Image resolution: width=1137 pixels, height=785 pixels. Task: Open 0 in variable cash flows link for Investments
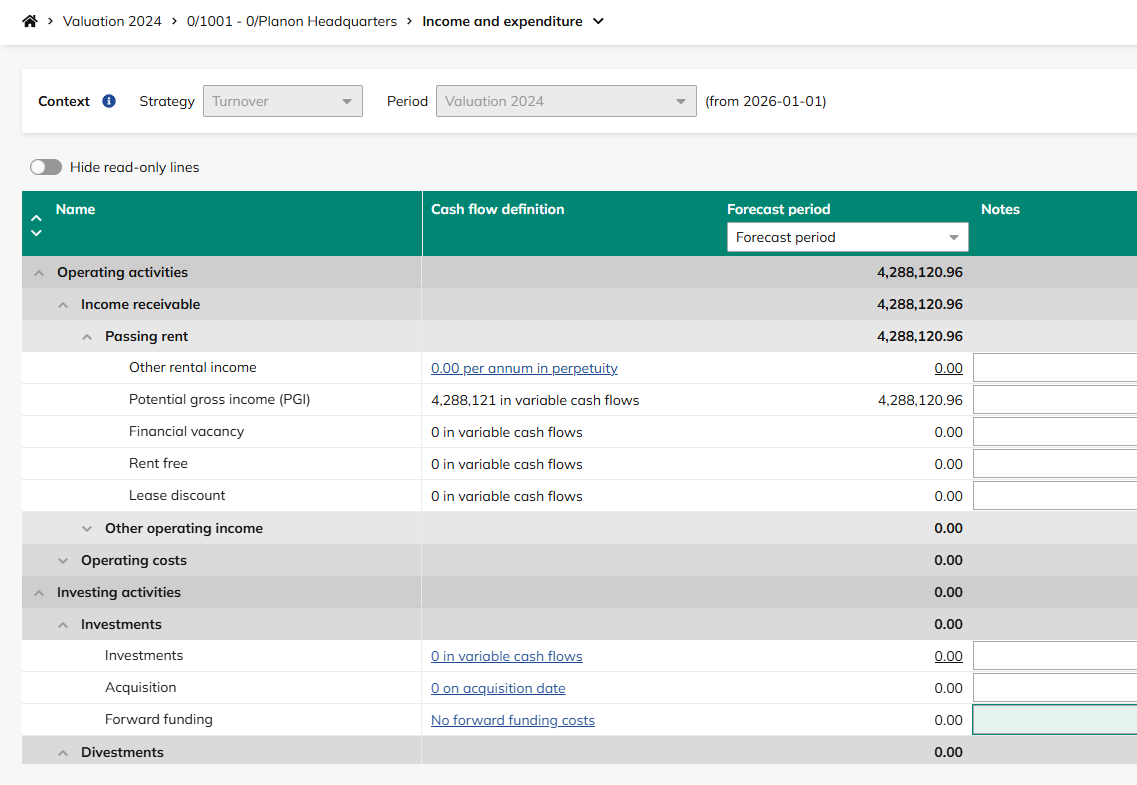[x=506, y=656]
